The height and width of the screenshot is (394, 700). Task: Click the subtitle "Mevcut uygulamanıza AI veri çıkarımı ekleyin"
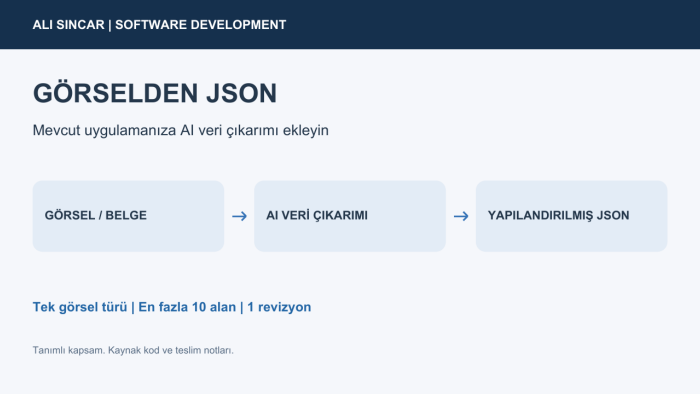(x=180, y=130)
